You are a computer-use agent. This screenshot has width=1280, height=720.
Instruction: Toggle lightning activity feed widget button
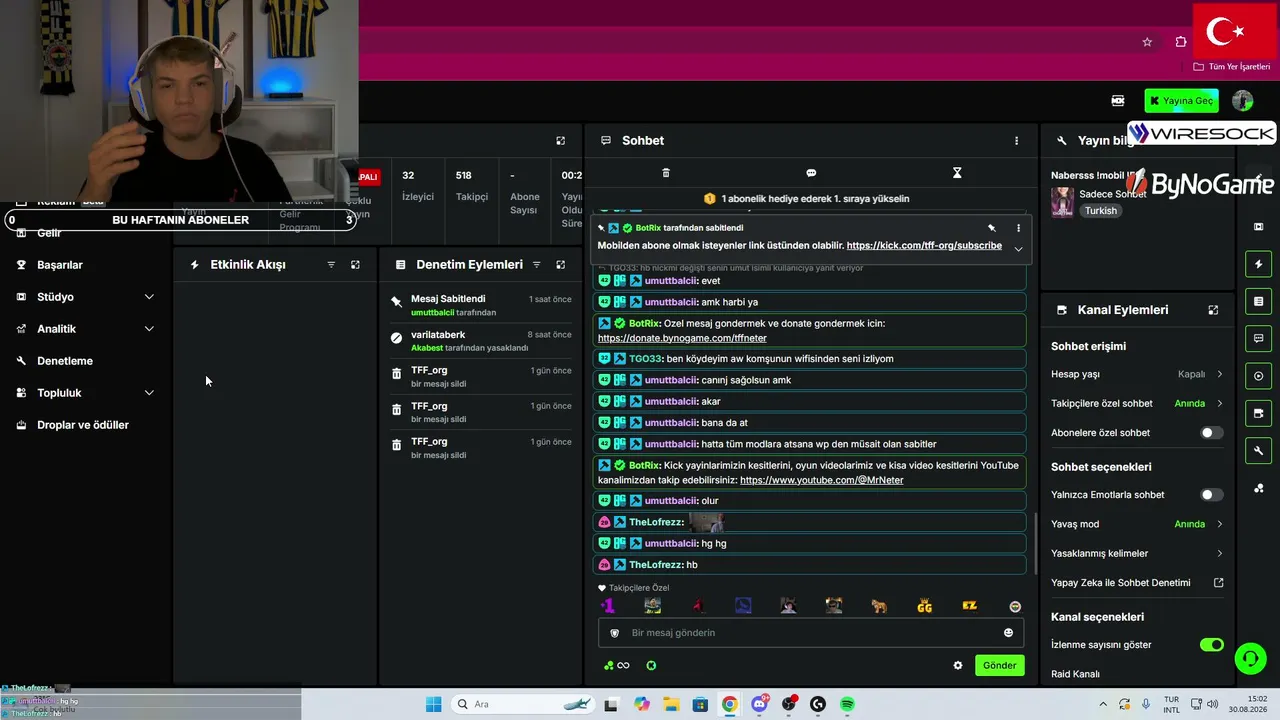pos(1259,264)
